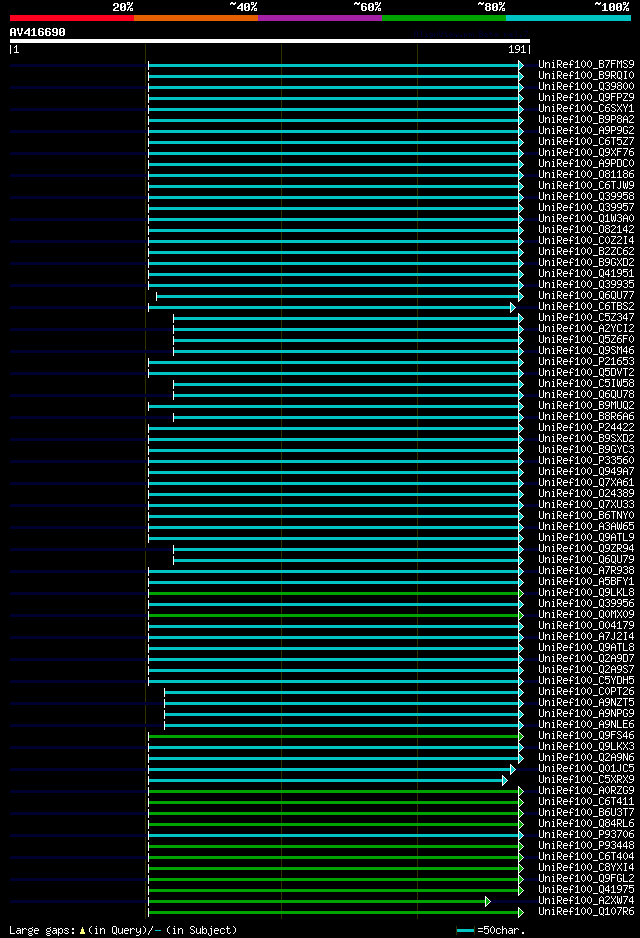Select the UniRef100_Q39956 label
640x938 pixels.
pos(586,604)
